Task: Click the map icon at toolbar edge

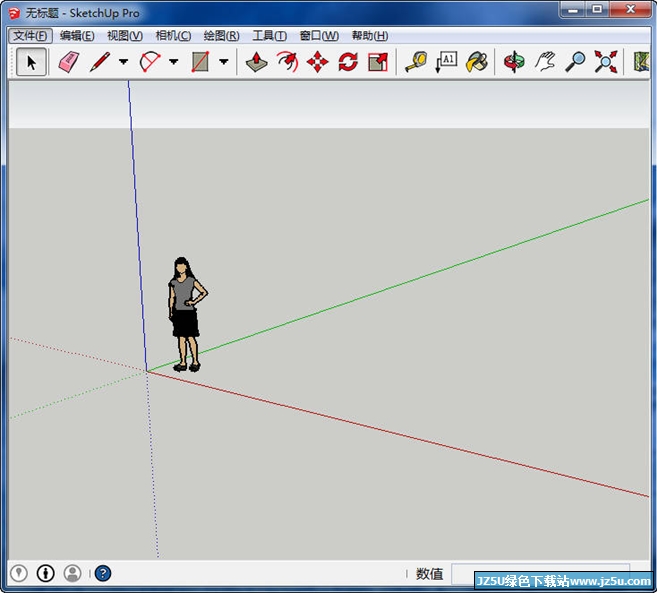Action: tap(641, 62)
